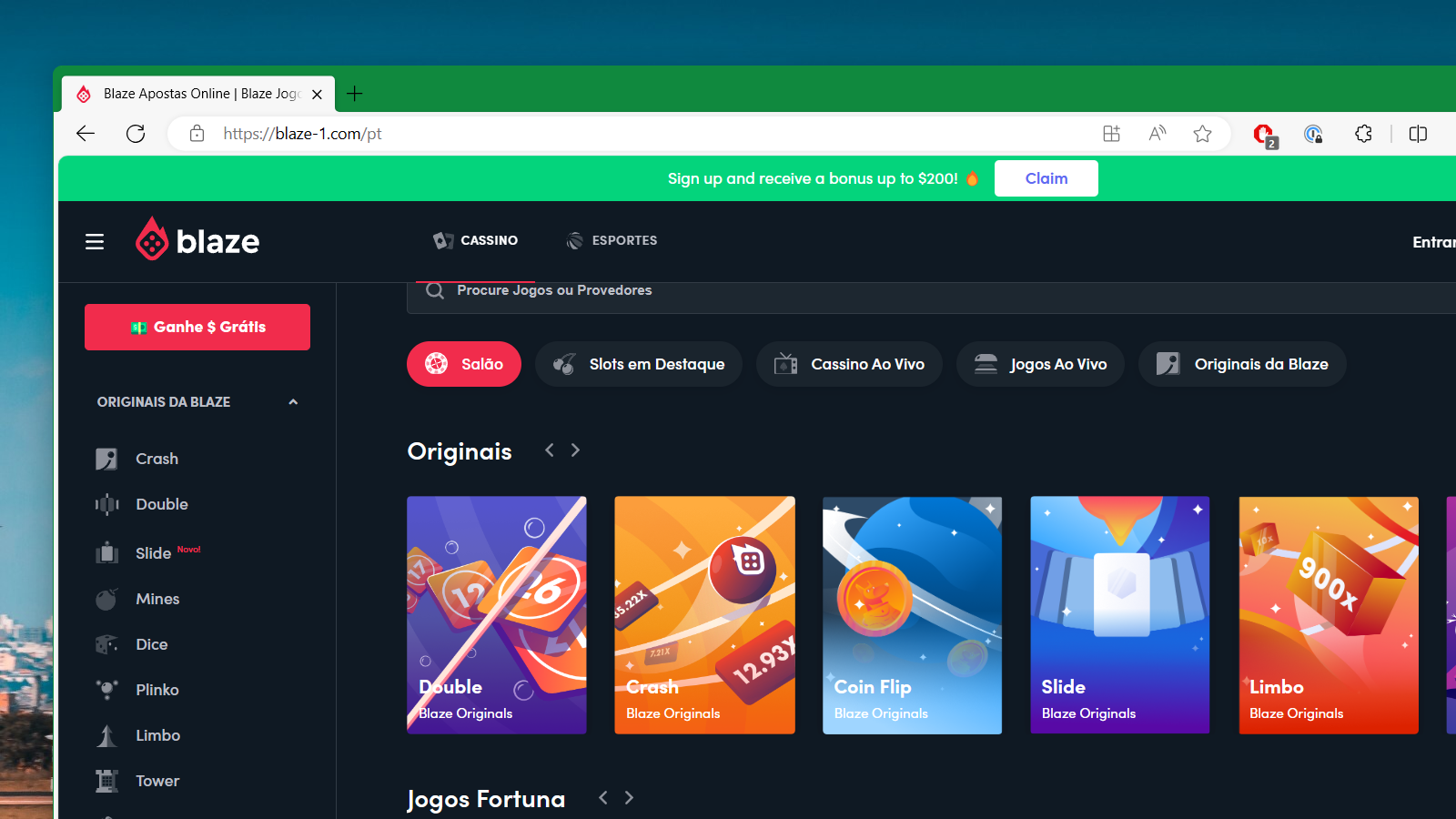This screenshot has width=1456, height=819.
Task: Open the Esportes section
Action: click(x=612, y=240)
